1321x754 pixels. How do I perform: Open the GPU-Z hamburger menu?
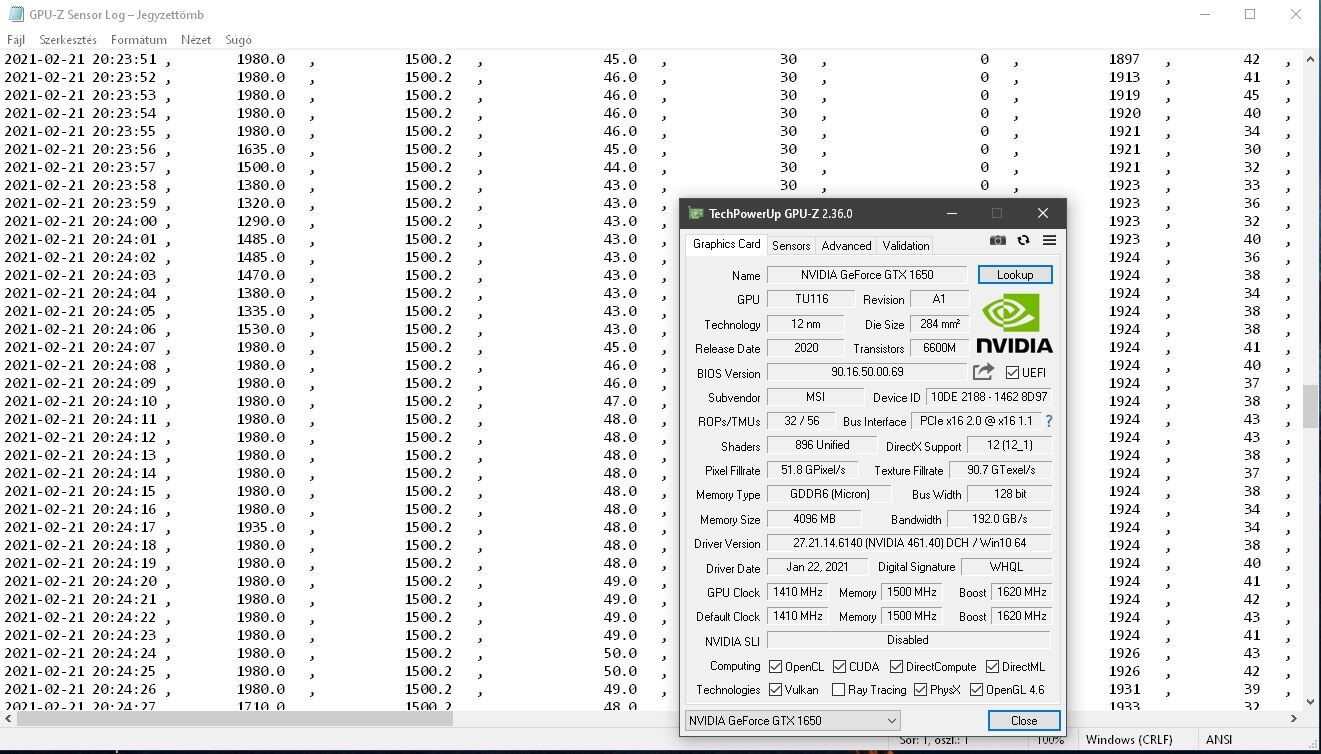coord(1049,240)
